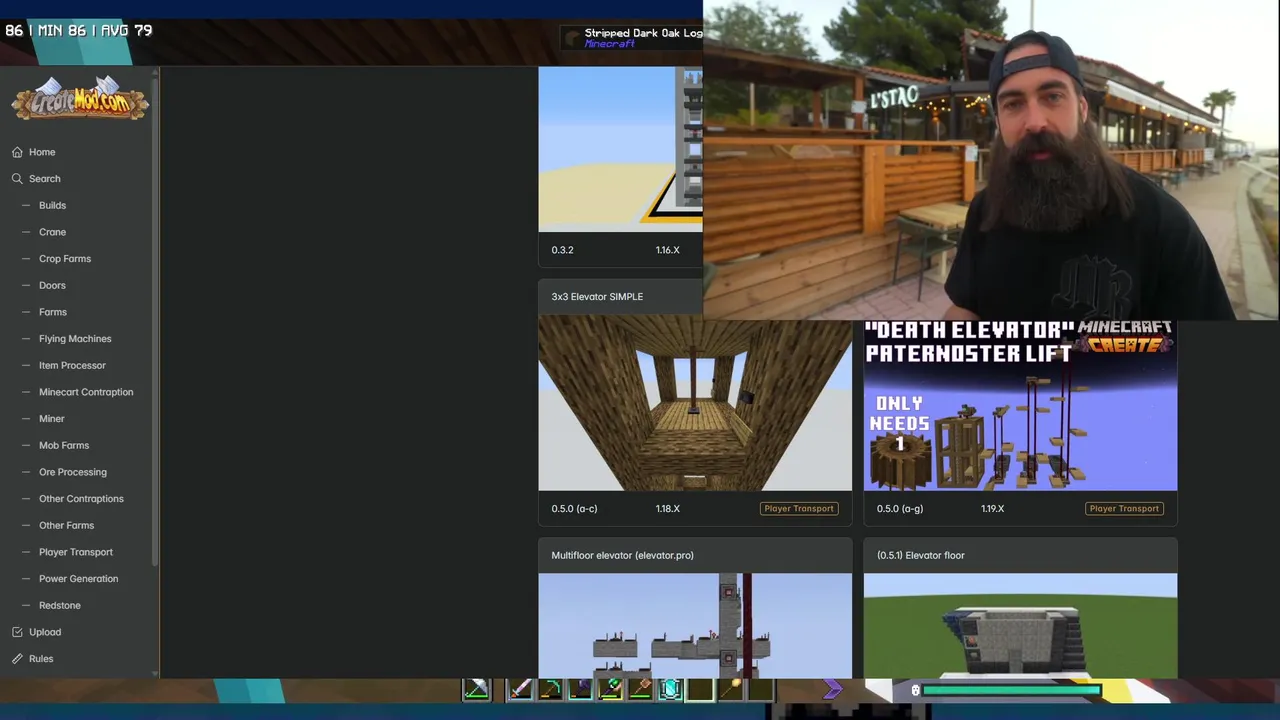Image resolution: width=1280 pixels, height=720 pixels.
Task: Select the cyan gem hotbar slot
Action: coord(670,689)
